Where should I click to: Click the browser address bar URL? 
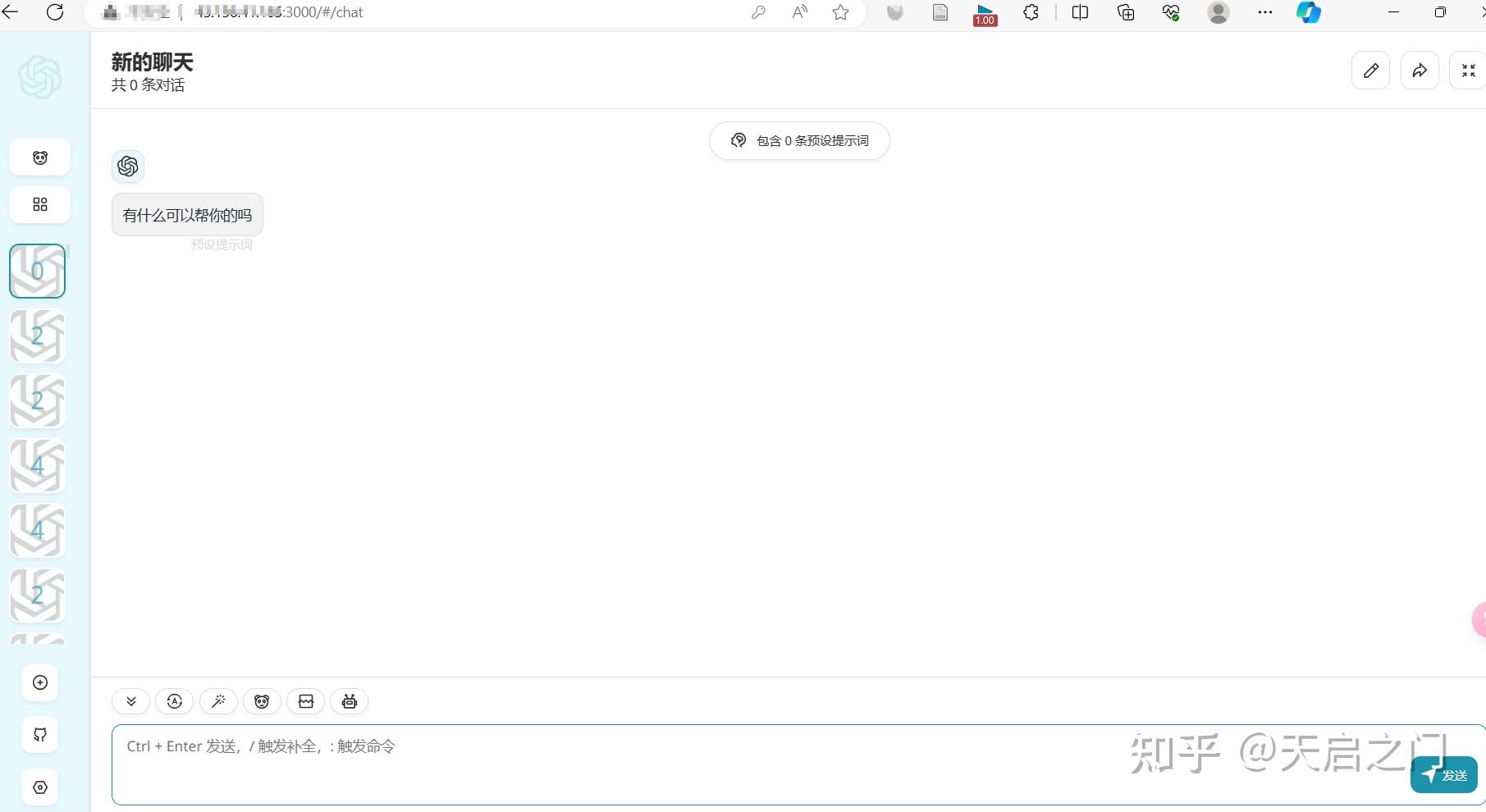click(x=279, y=12)
